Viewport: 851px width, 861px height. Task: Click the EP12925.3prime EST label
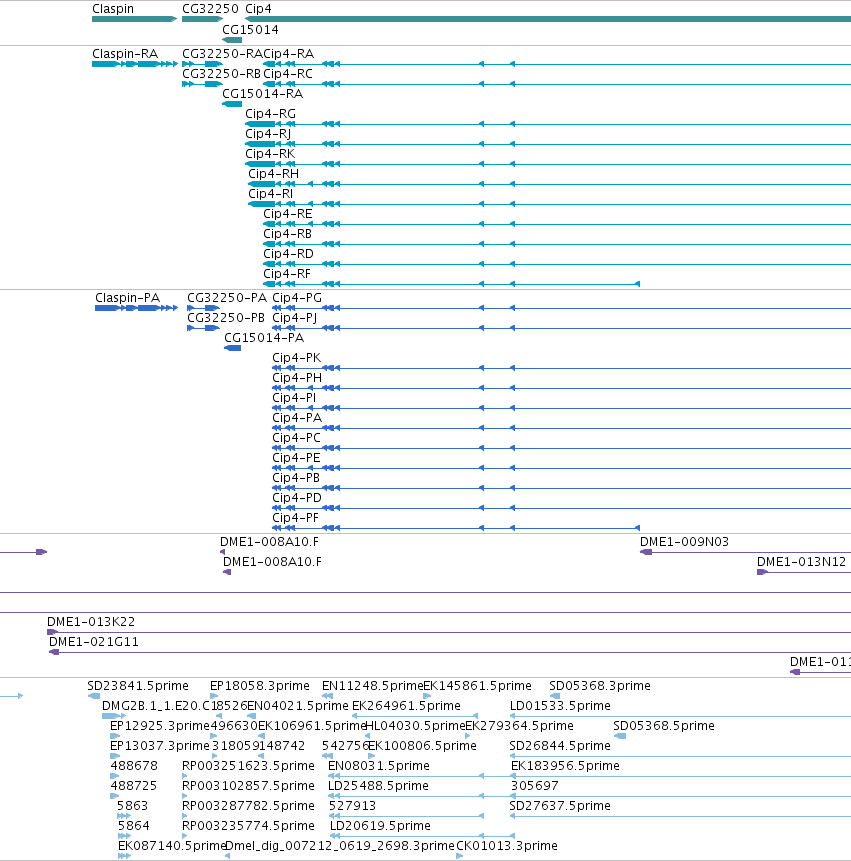pyautogui.click(x=160, y=726)
